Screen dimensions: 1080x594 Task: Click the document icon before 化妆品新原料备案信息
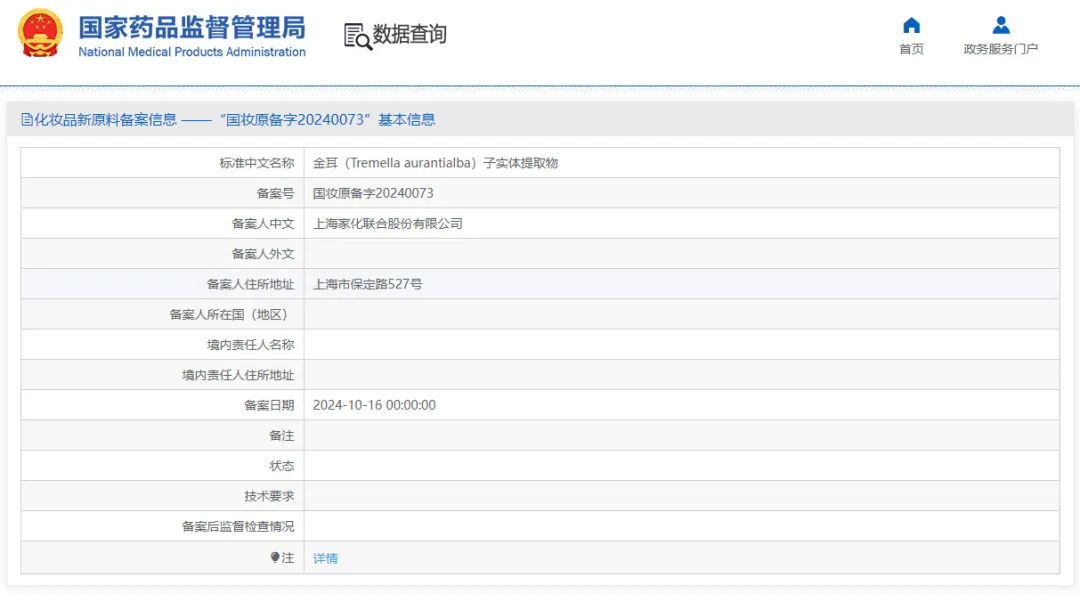[x=27, y=120]
